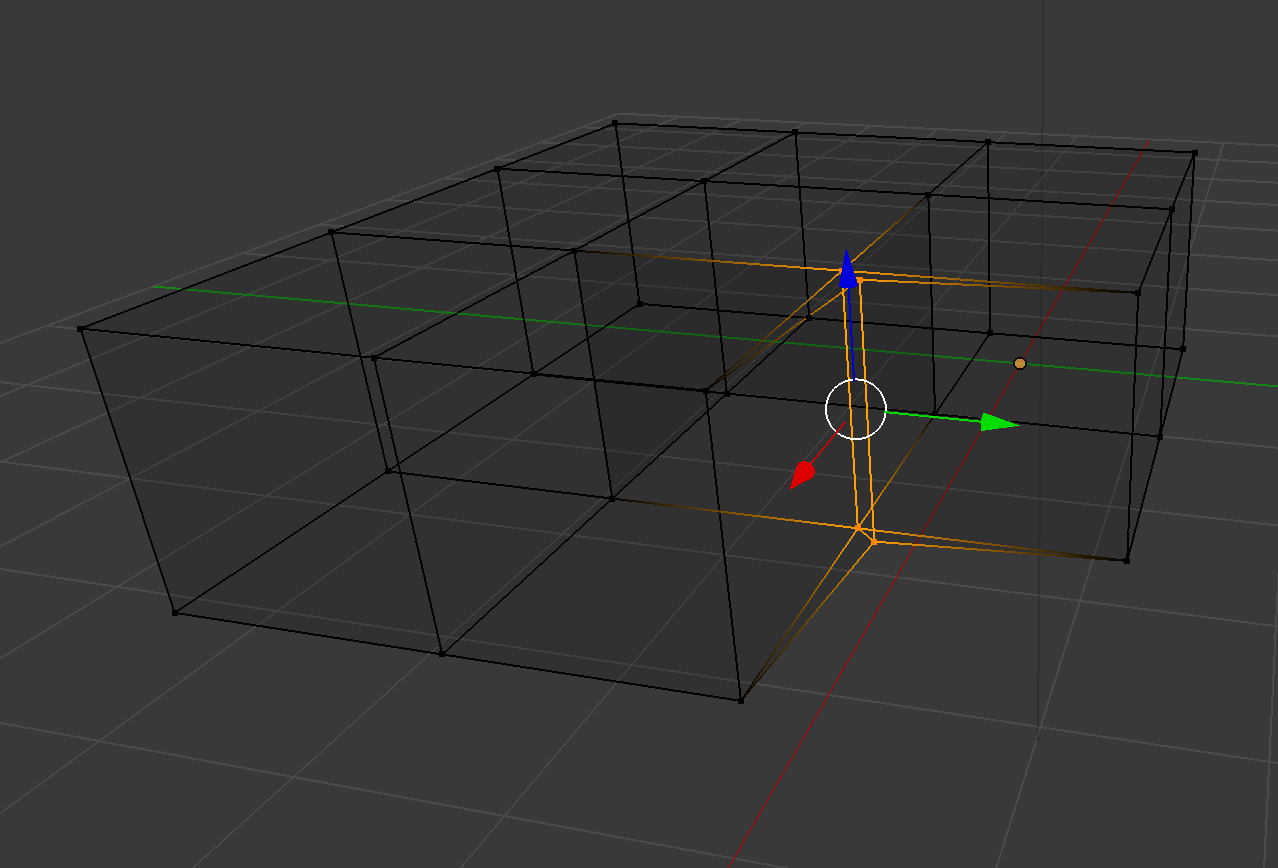Click the green Y-axis gizmo arrow
Viewport: 1278px width, 868px height.
998,423
